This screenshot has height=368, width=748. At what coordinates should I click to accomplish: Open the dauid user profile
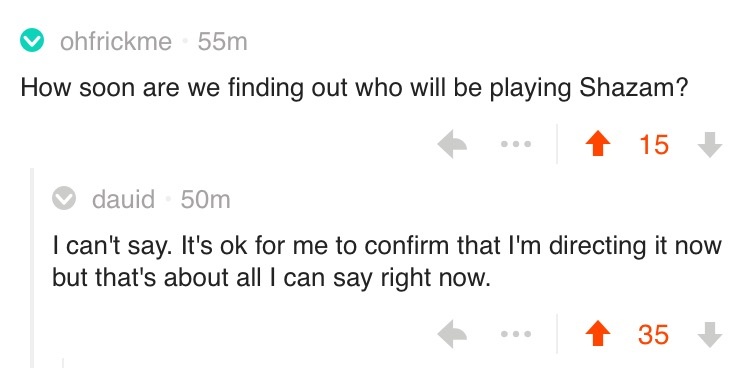coord(124,199)
